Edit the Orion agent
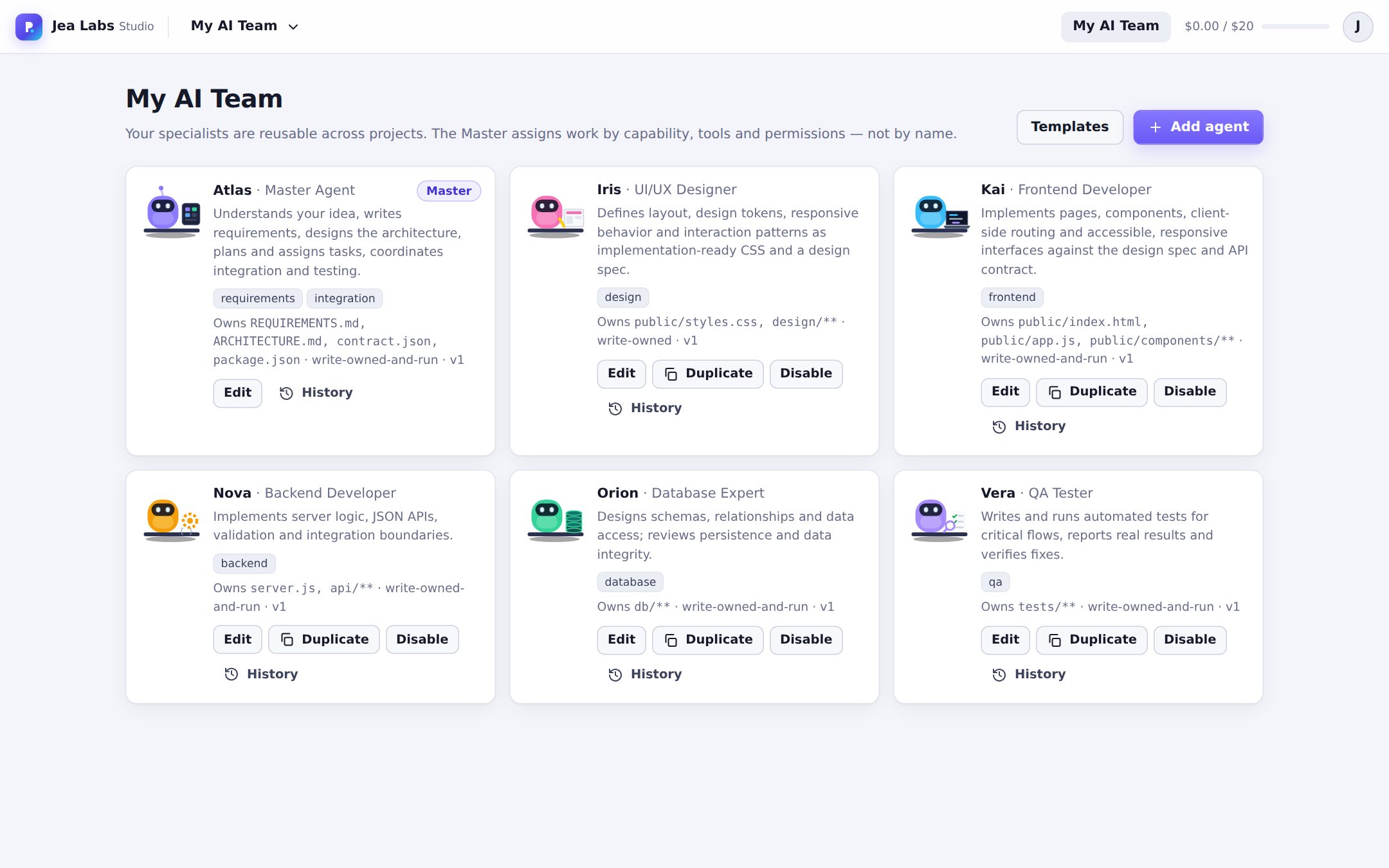 tap(621, 640)
